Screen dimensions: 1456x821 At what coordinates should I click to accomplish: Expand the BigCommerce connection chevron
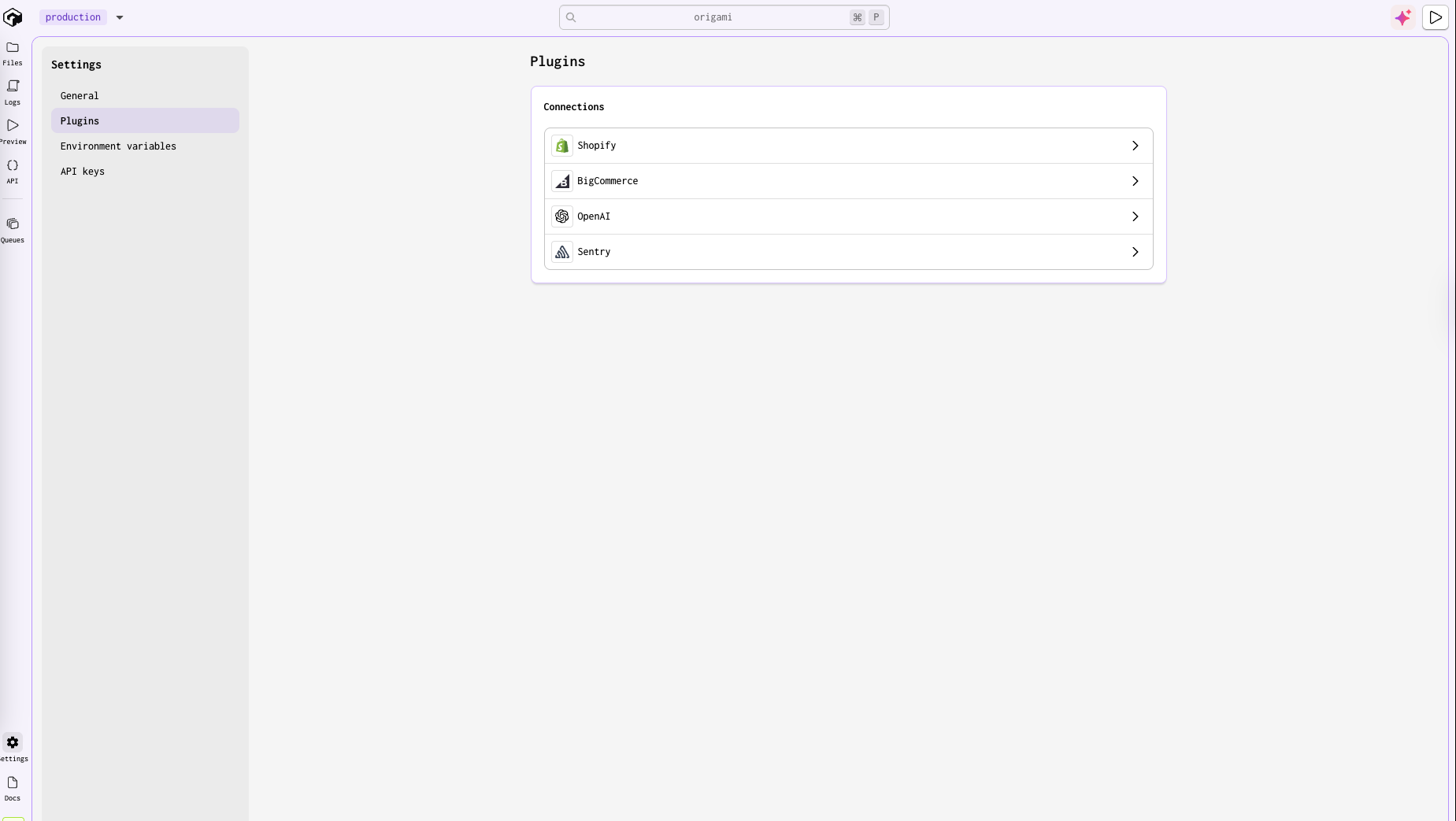point(1136,181)
